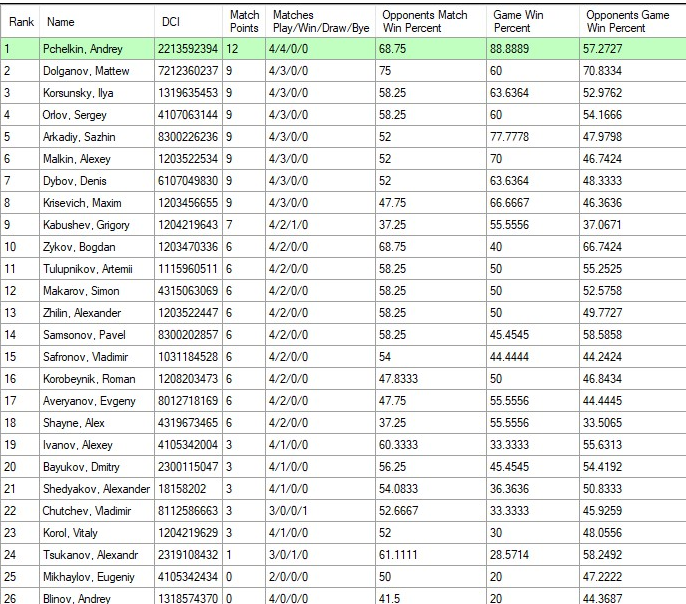Click on Shedyakov, Alexander's name
This screenshot has width=686, height=604.
tap(96, 489)
